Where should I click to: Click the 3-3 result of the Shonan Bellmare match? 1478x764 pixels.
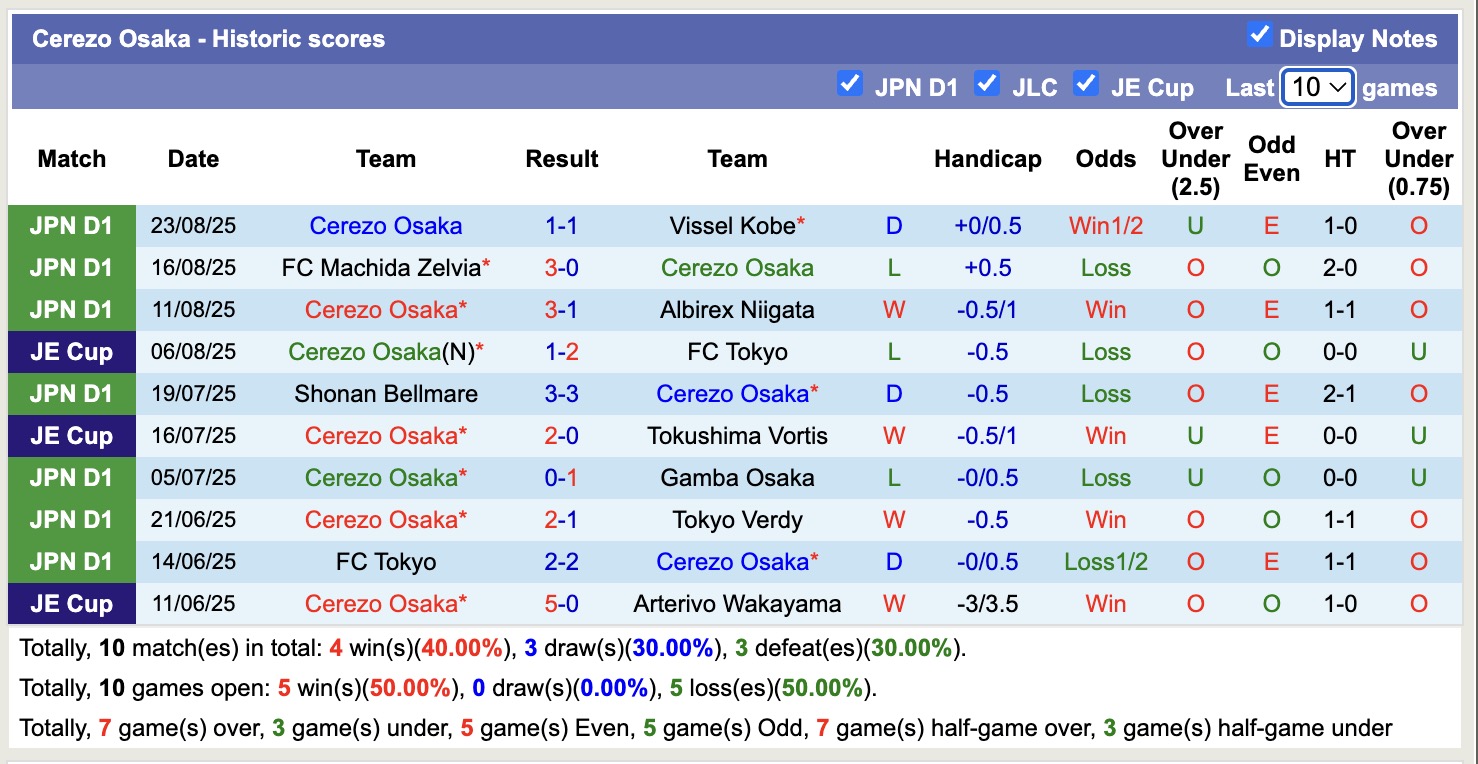(x=561, y=394)
